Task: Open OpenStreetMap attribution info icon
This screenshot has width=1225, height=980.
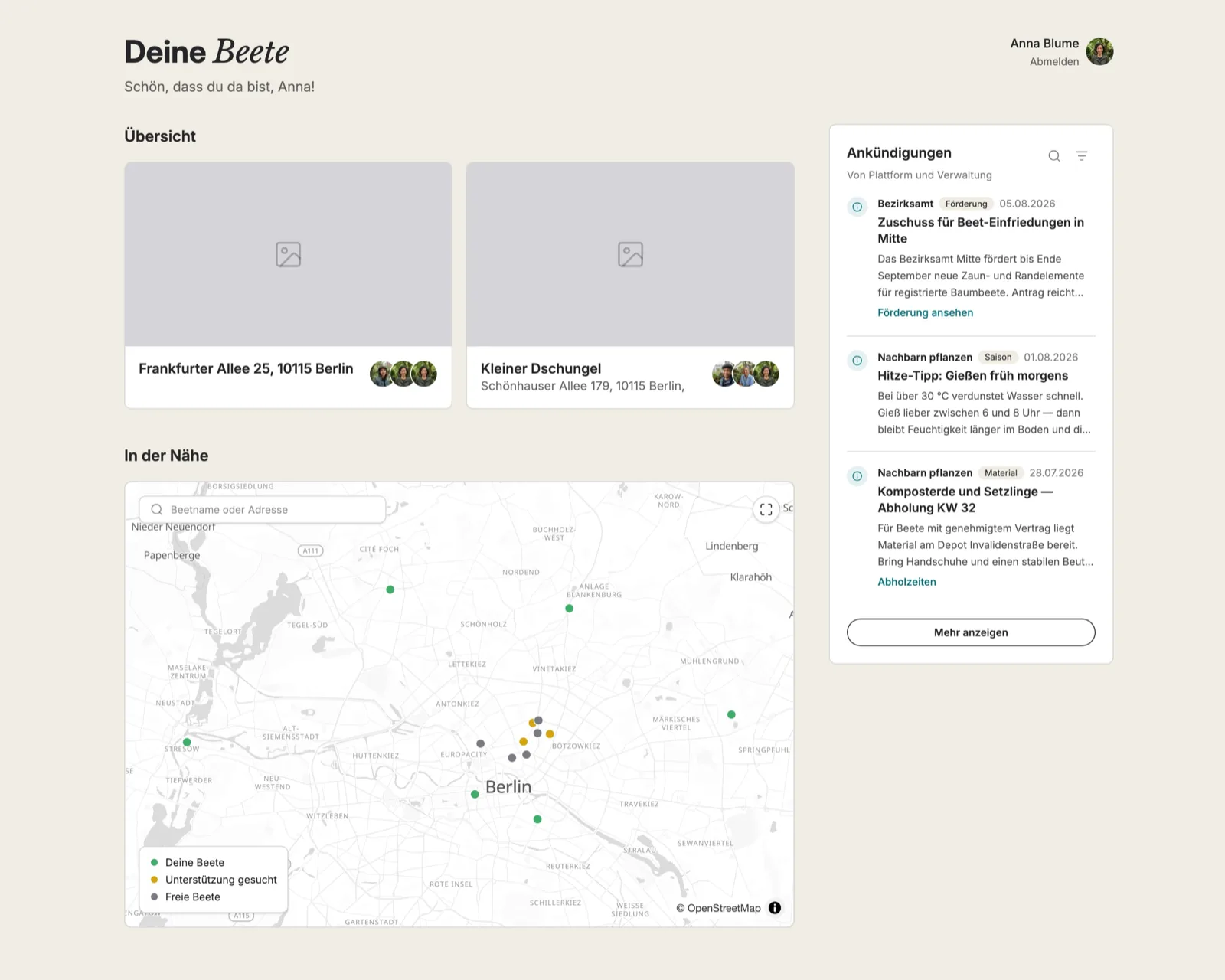Action: 775,908
